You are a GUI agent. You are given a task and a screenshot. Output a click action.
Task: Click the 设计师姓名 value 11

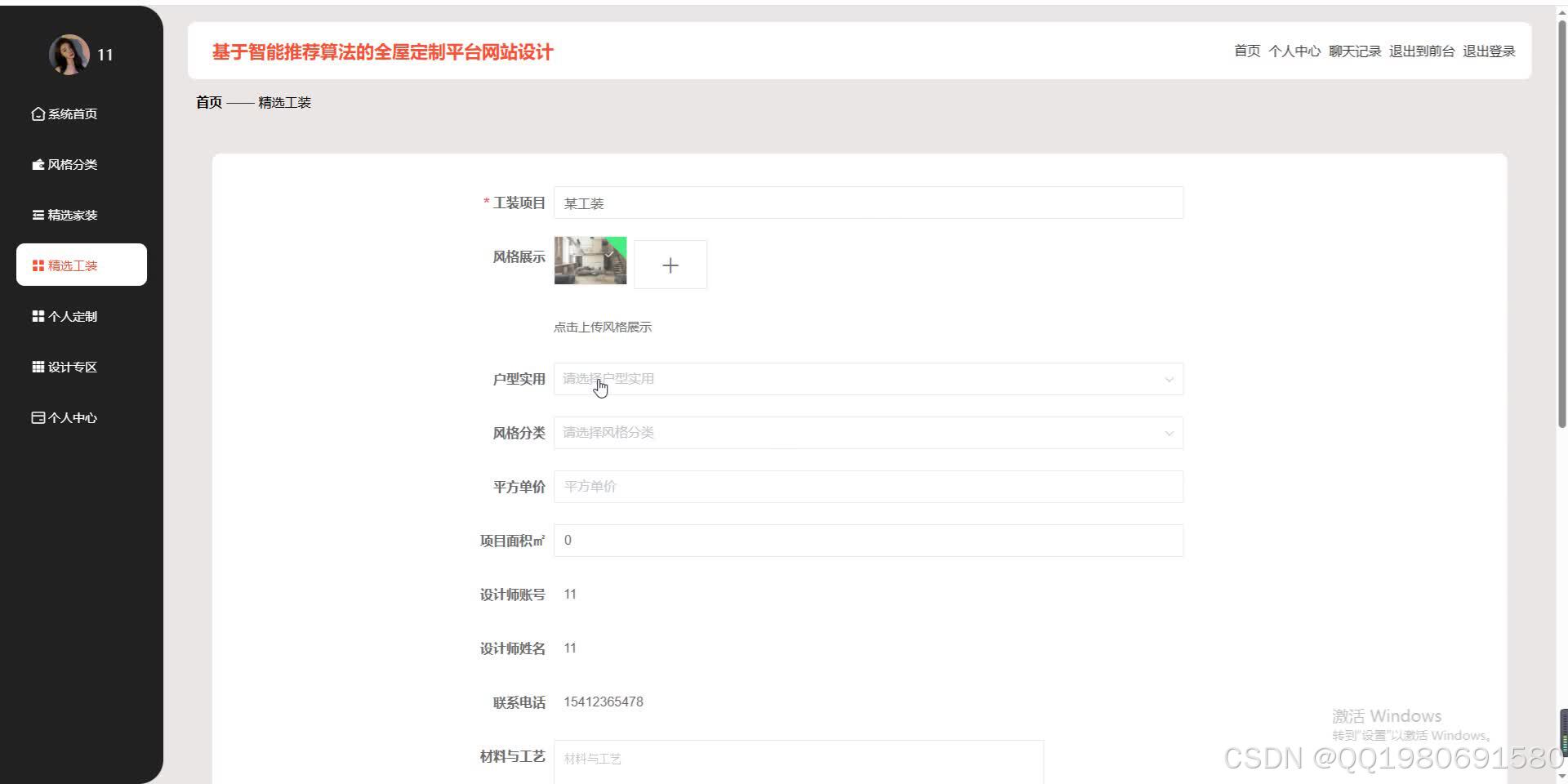(570, 648)
